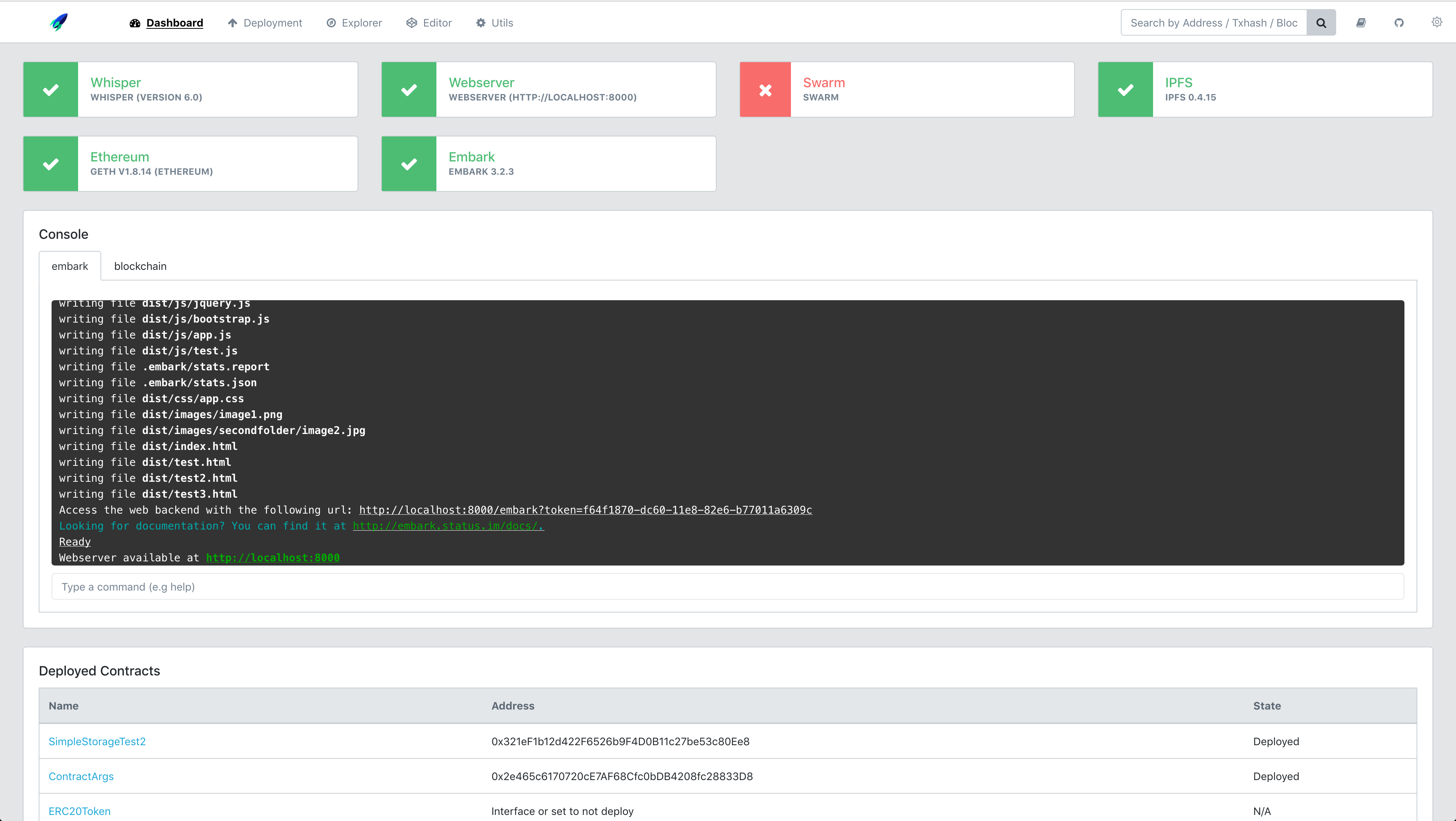
Task: Click the Deployed Contracts heading
Action: (99, 671)
